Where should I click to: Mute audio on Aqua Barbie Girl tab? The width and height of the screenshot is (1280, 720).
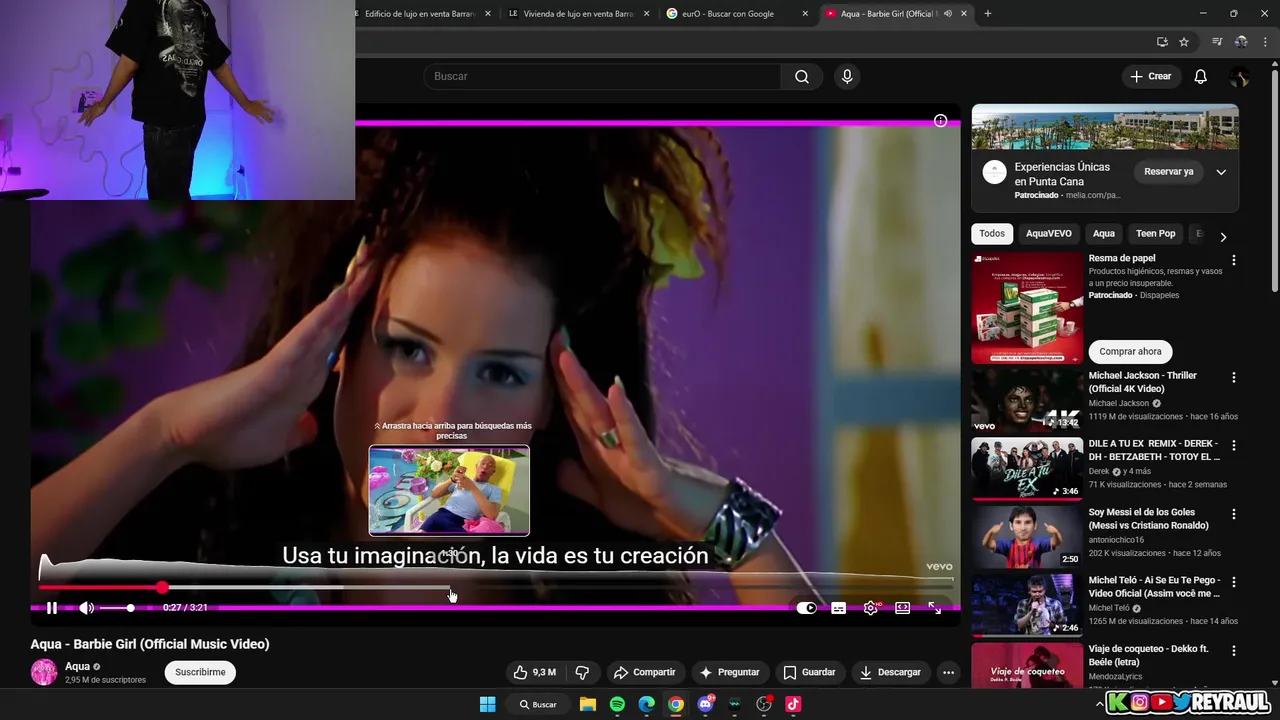tap(947, 14)
